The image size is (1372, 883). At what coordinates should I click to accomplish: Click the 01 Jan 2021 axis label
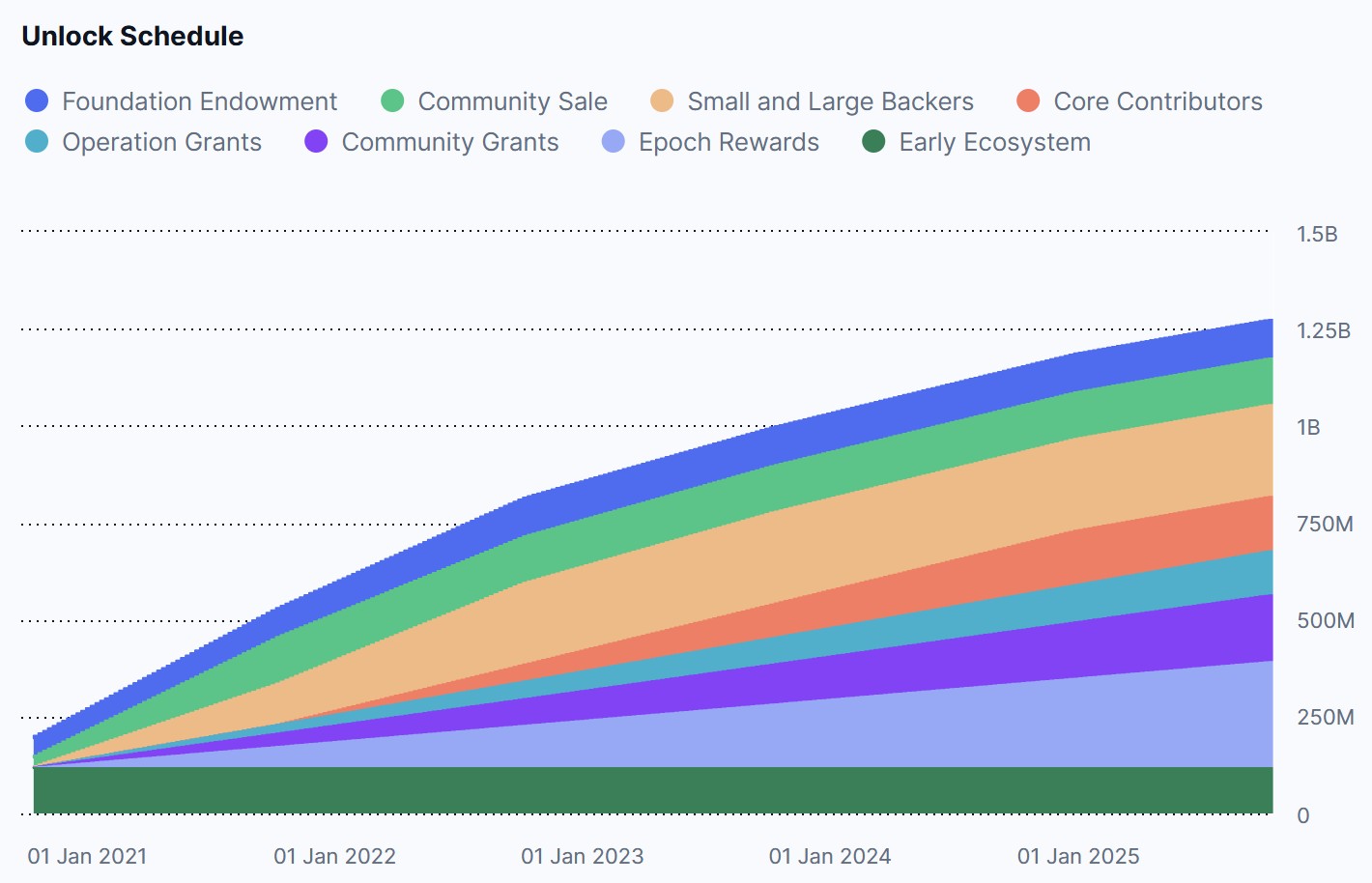tap(87, 856)
